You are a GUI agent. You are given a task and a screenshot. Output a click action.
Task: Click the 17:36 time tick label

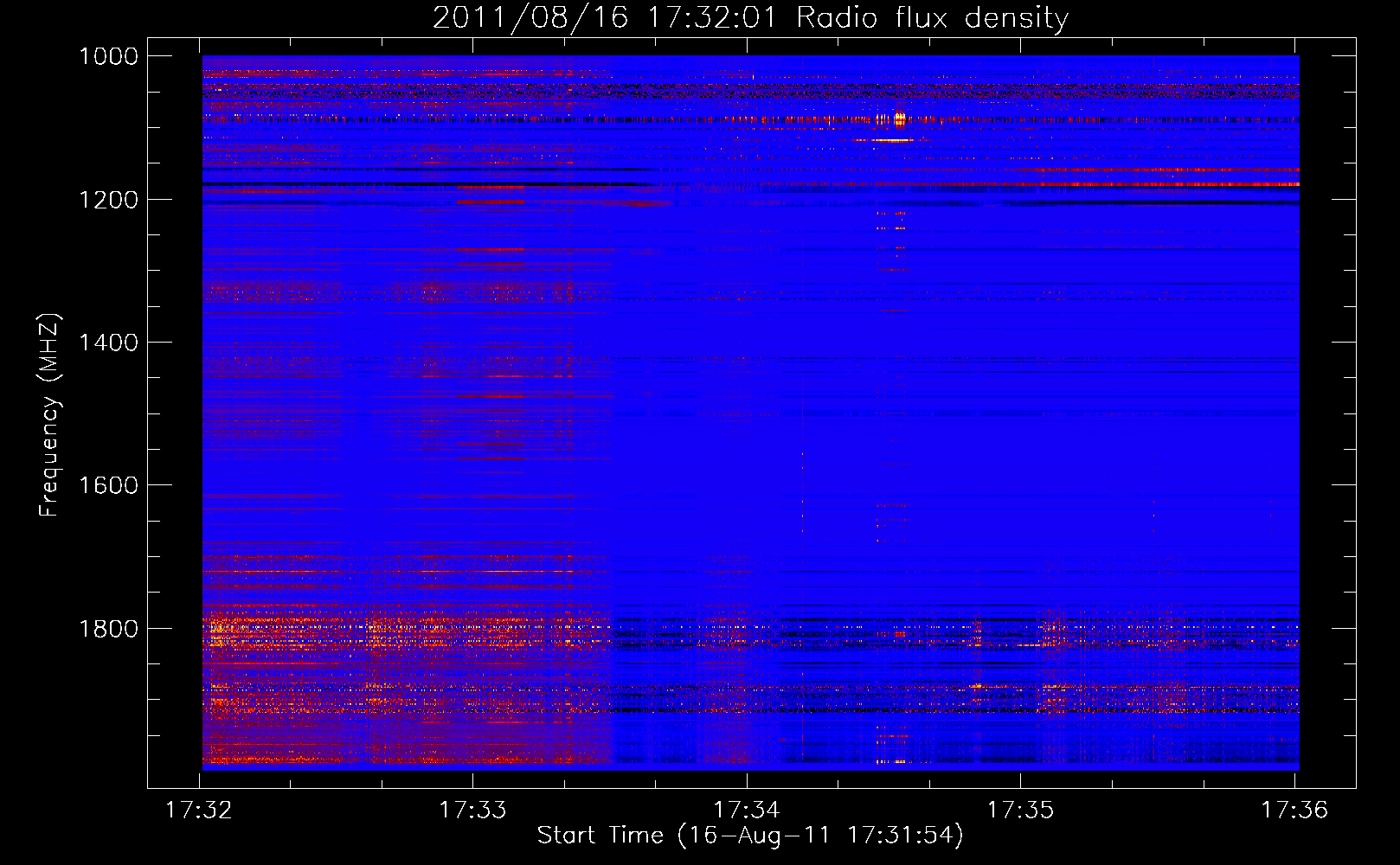(1294, 810)
